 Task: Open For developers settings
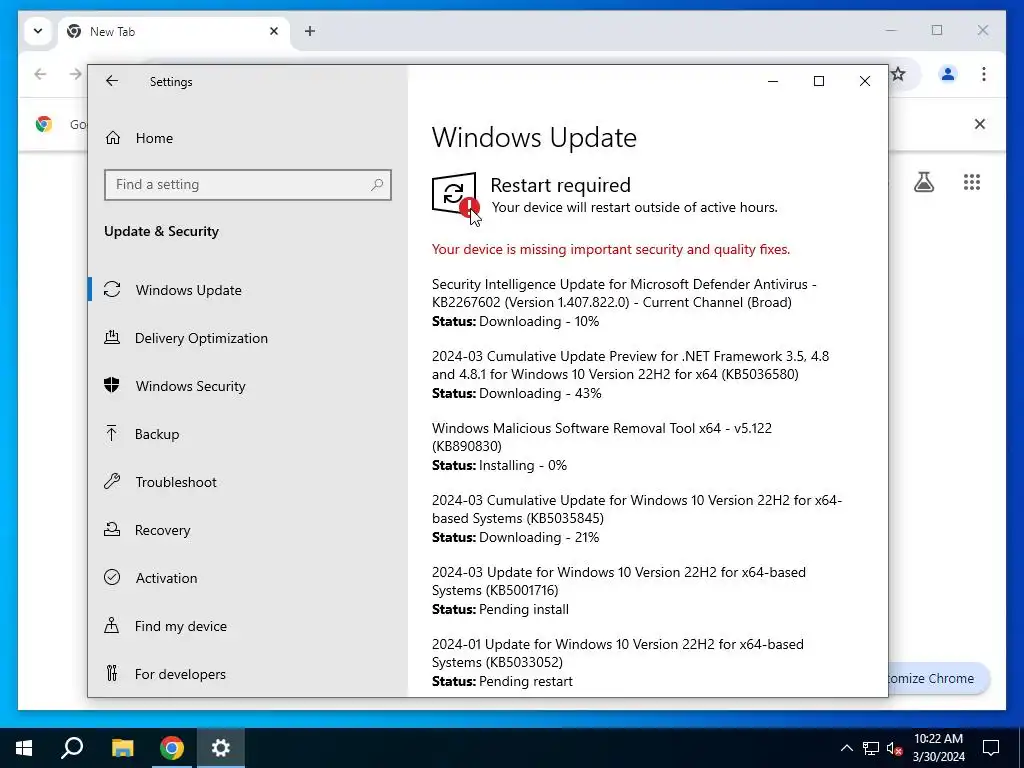coord(180,674)
